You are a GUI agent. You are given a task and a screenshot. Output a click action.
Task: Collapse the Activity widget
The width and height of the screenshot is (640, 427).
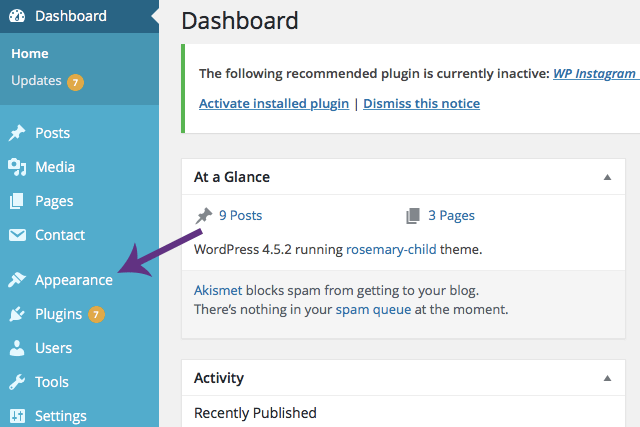click(x=607, y=378)
